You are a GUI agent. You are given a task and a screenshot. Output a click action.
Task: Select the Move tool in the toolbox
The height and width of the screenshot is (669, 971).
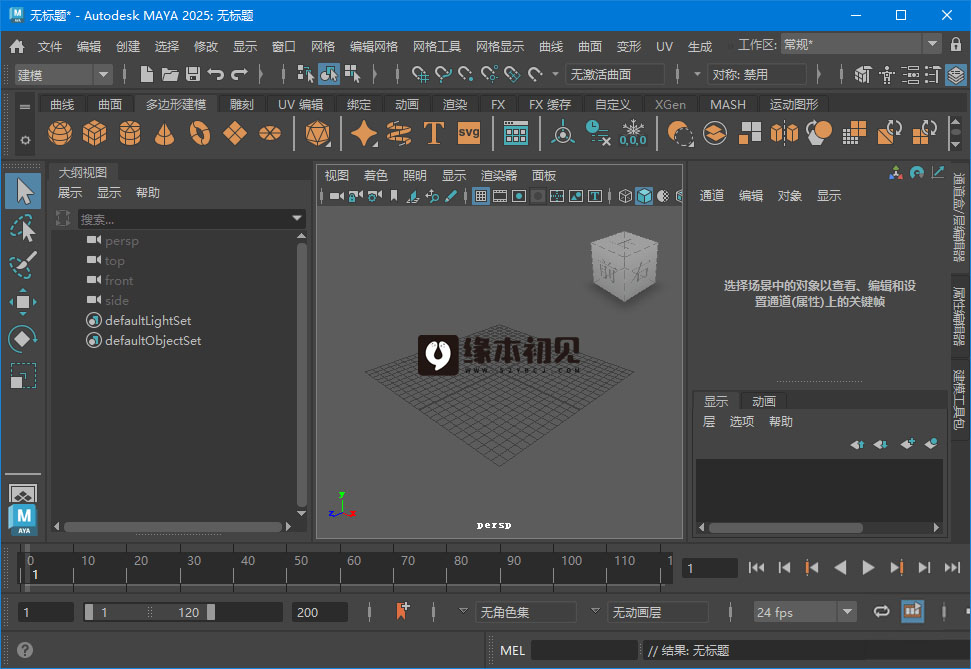[23, 302]
